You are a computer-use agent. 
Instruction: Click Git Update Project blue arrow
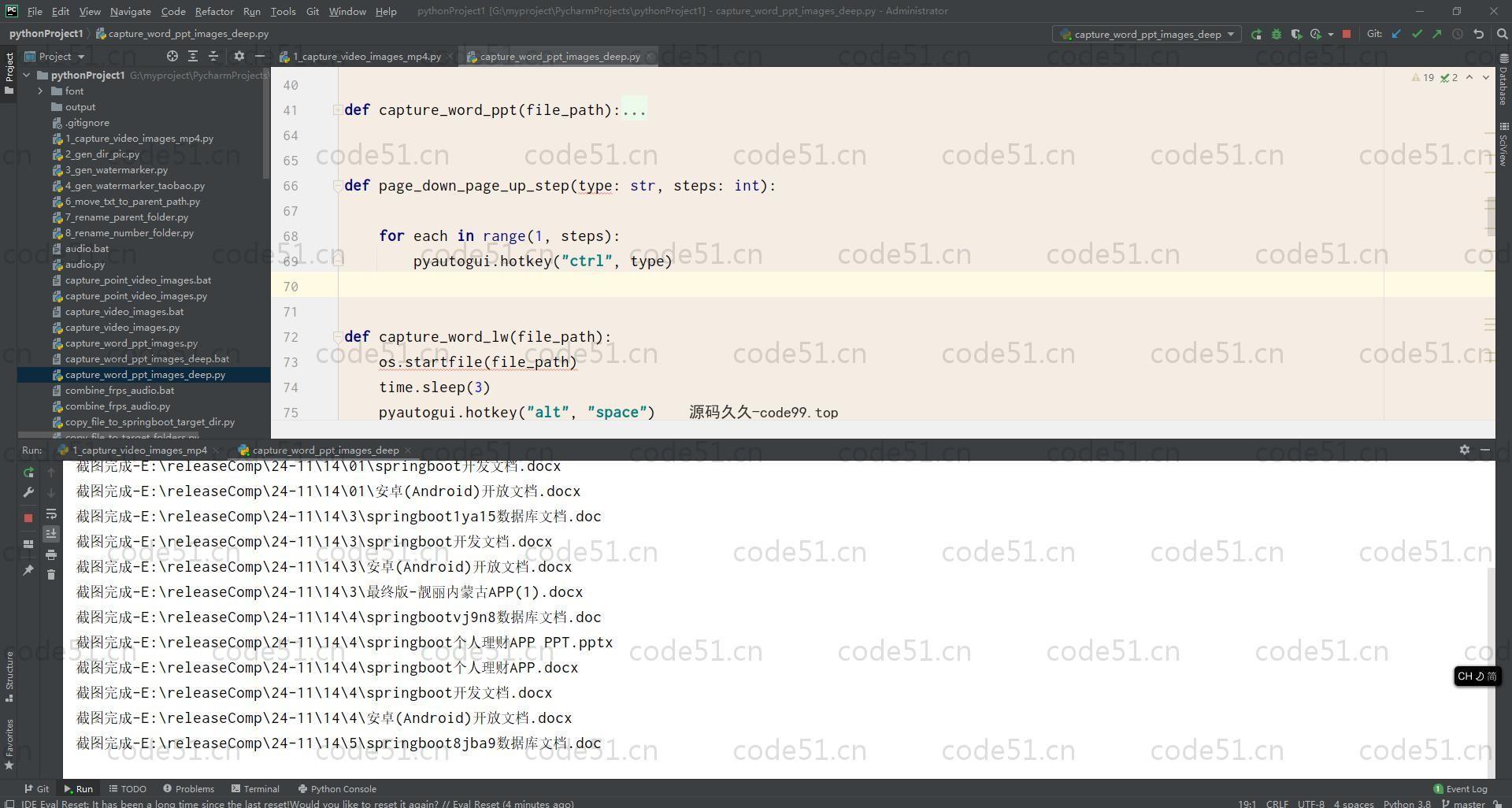click(x=1396, y=34)
